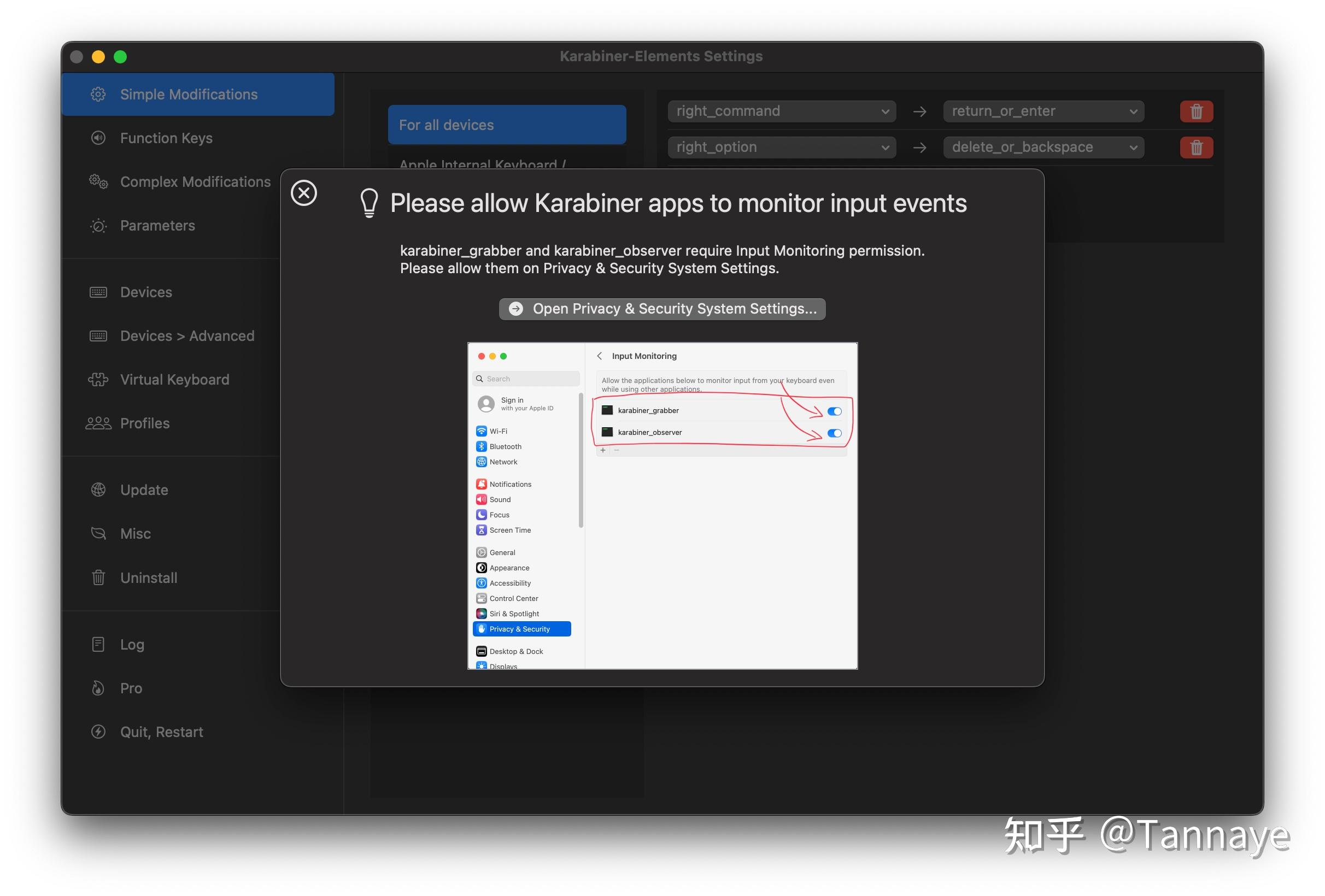The width and height of the screenshot is (1325, 896).
Task: Select the Profiles people icon
Action: (x=98, y=422)
